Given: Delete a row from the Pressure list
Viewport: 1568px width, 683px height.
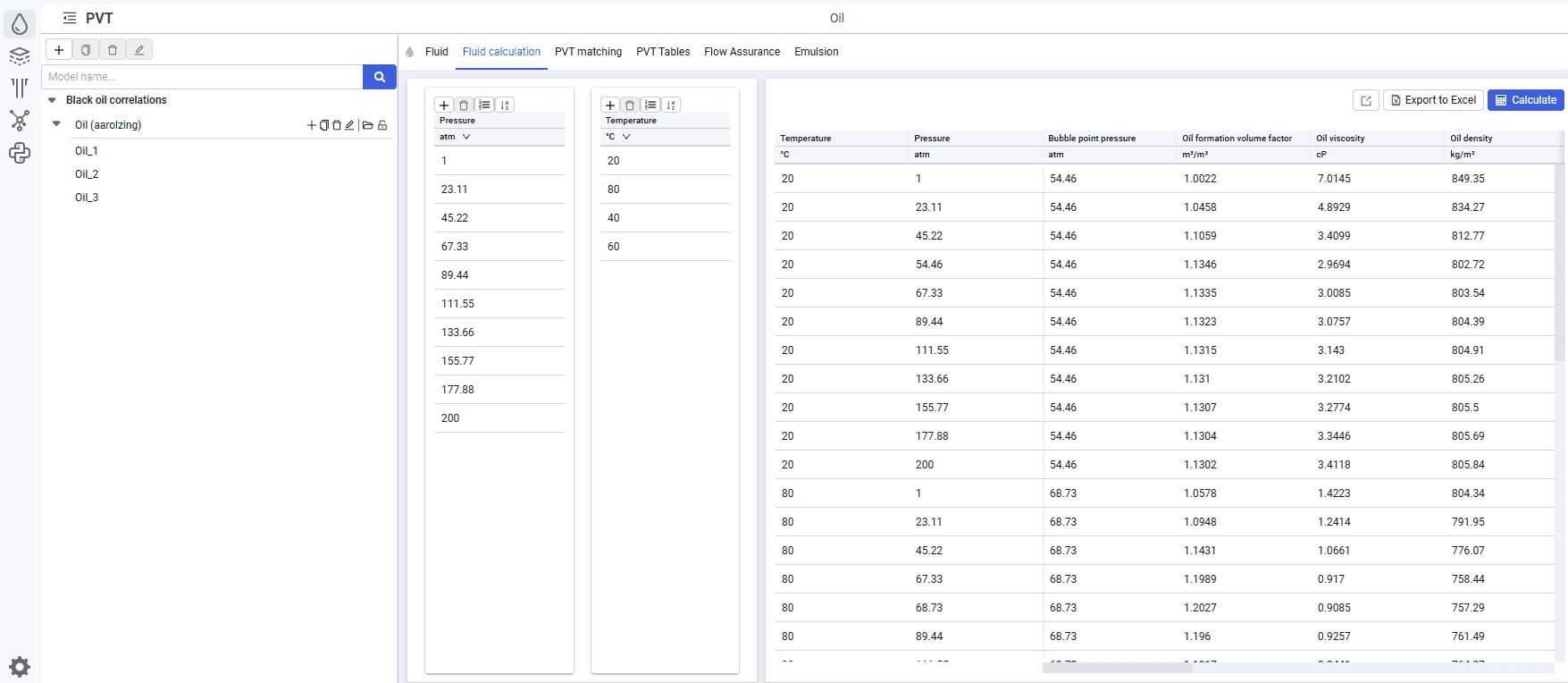Looking at the screenshot, I should tap(464, 105).
